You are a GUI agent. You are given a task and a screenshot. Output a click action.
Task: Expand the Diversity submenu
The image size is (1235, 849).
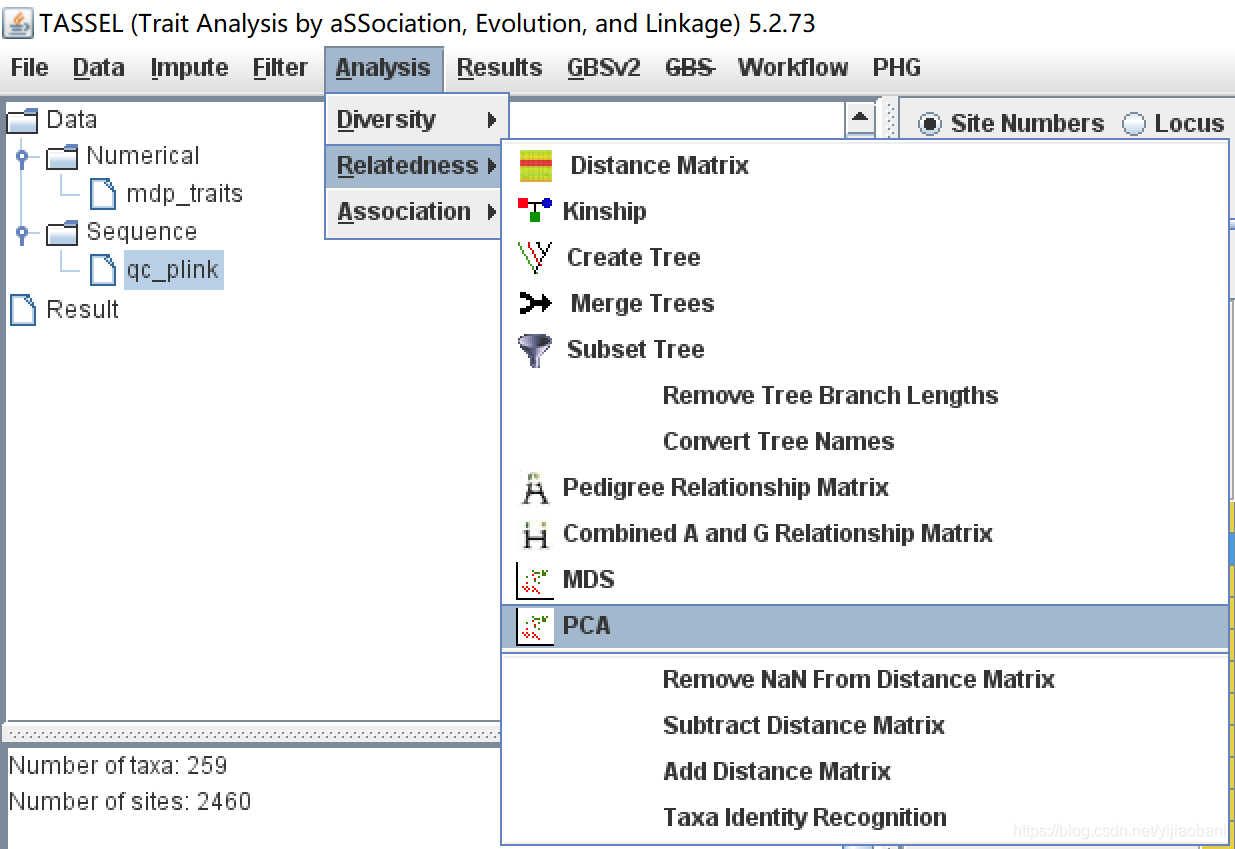(416, 120)
